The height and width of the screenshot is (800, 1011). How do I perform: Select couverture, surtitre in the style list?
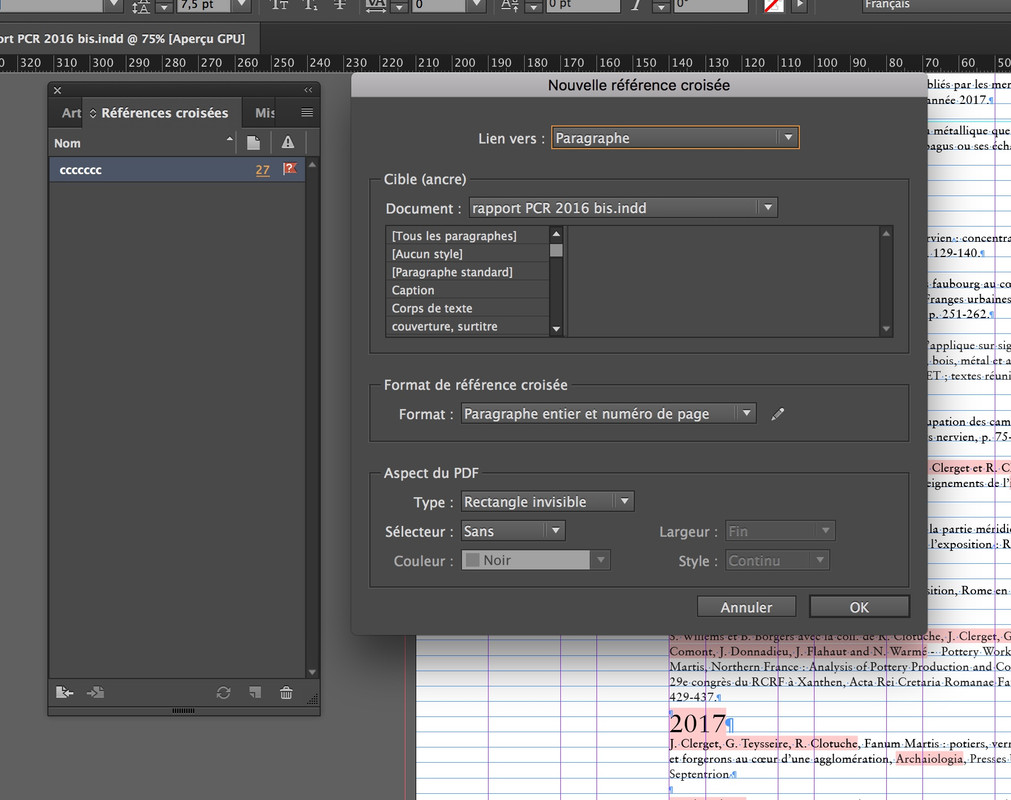pos(467,326)
